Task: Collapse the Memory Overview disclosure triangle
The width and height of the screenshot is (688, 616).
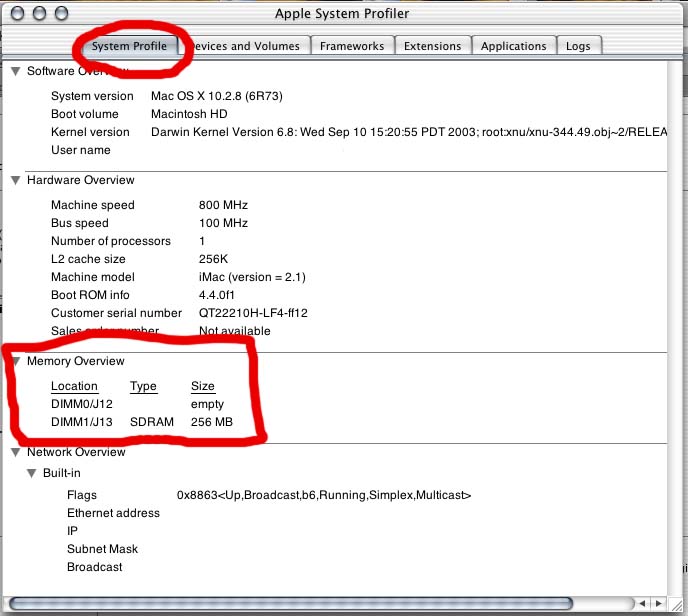Action: 16,361
